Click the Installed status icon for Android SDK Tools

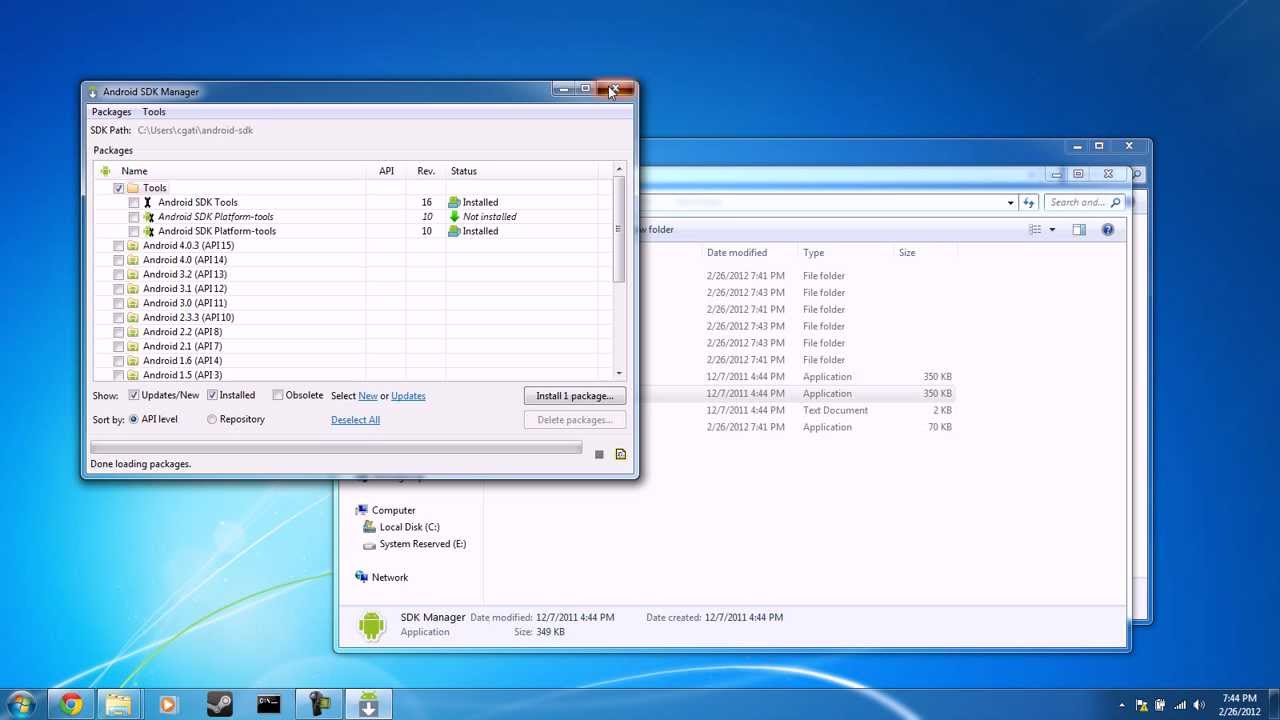click(x=454, y=202)
